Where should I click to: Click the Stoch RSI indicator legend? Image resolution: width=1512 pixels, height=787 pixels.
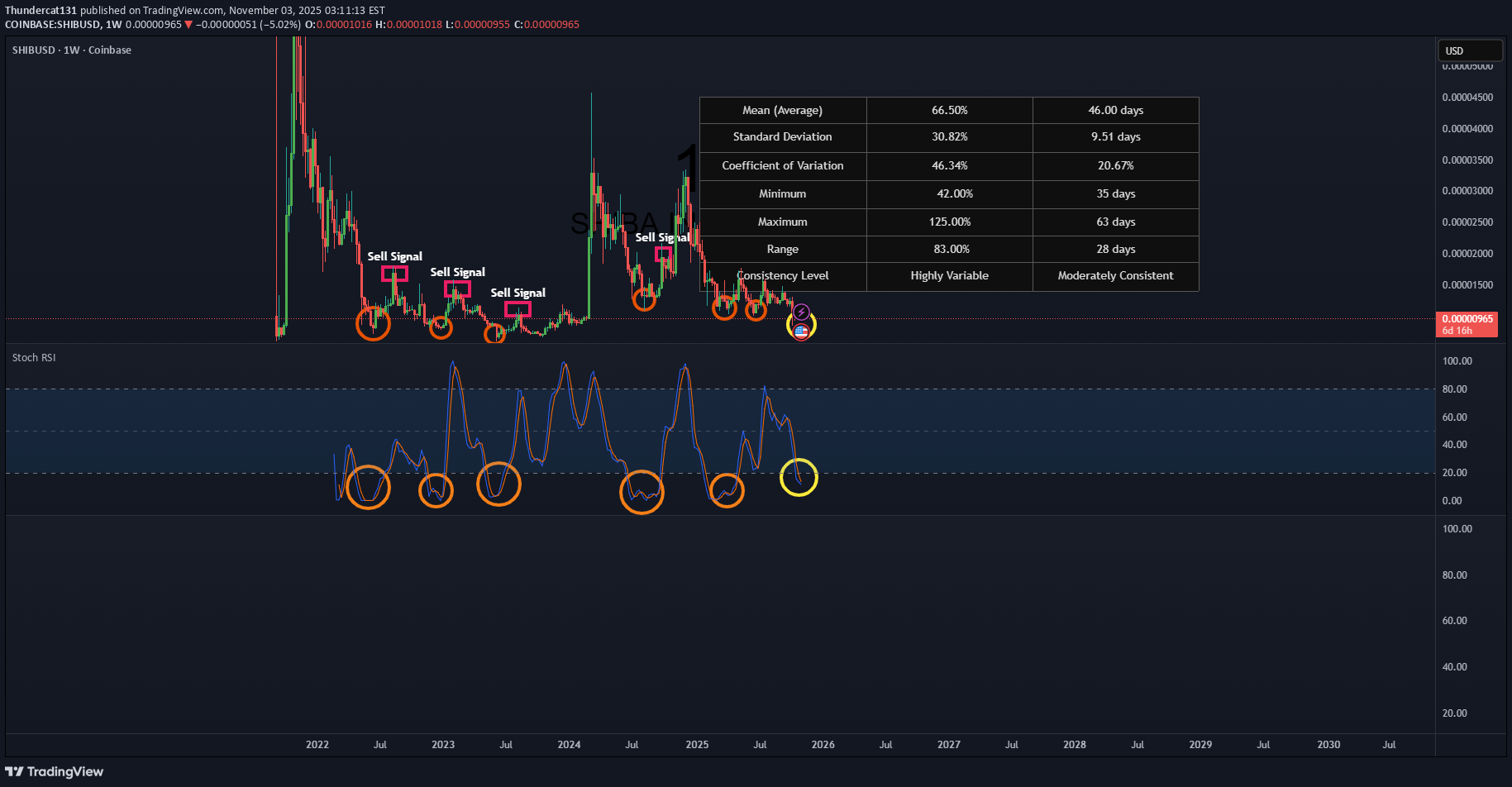tap(34, 358)
